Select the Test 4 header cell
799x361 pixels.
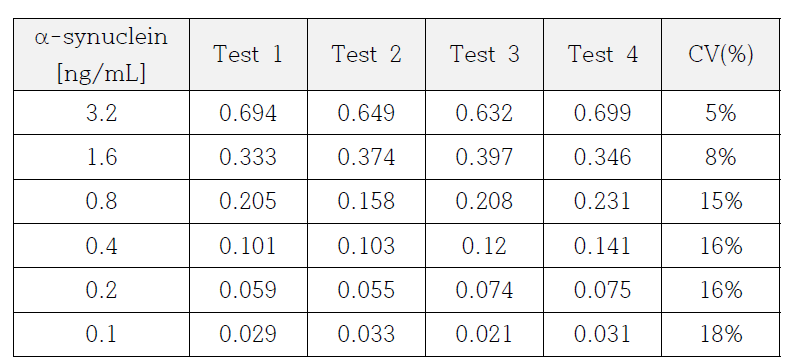pos(602,55)
